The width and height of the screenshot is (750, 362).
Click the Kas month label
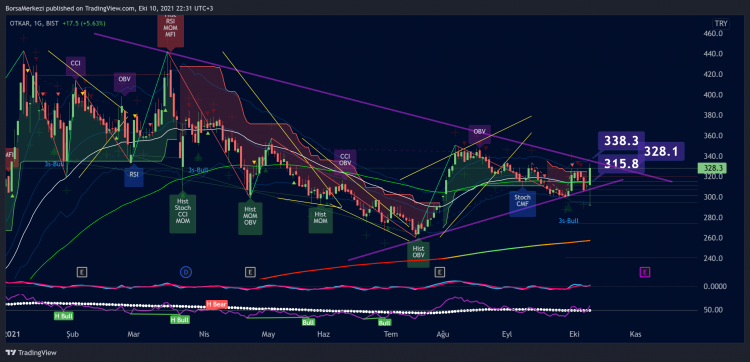pos(635,334)
